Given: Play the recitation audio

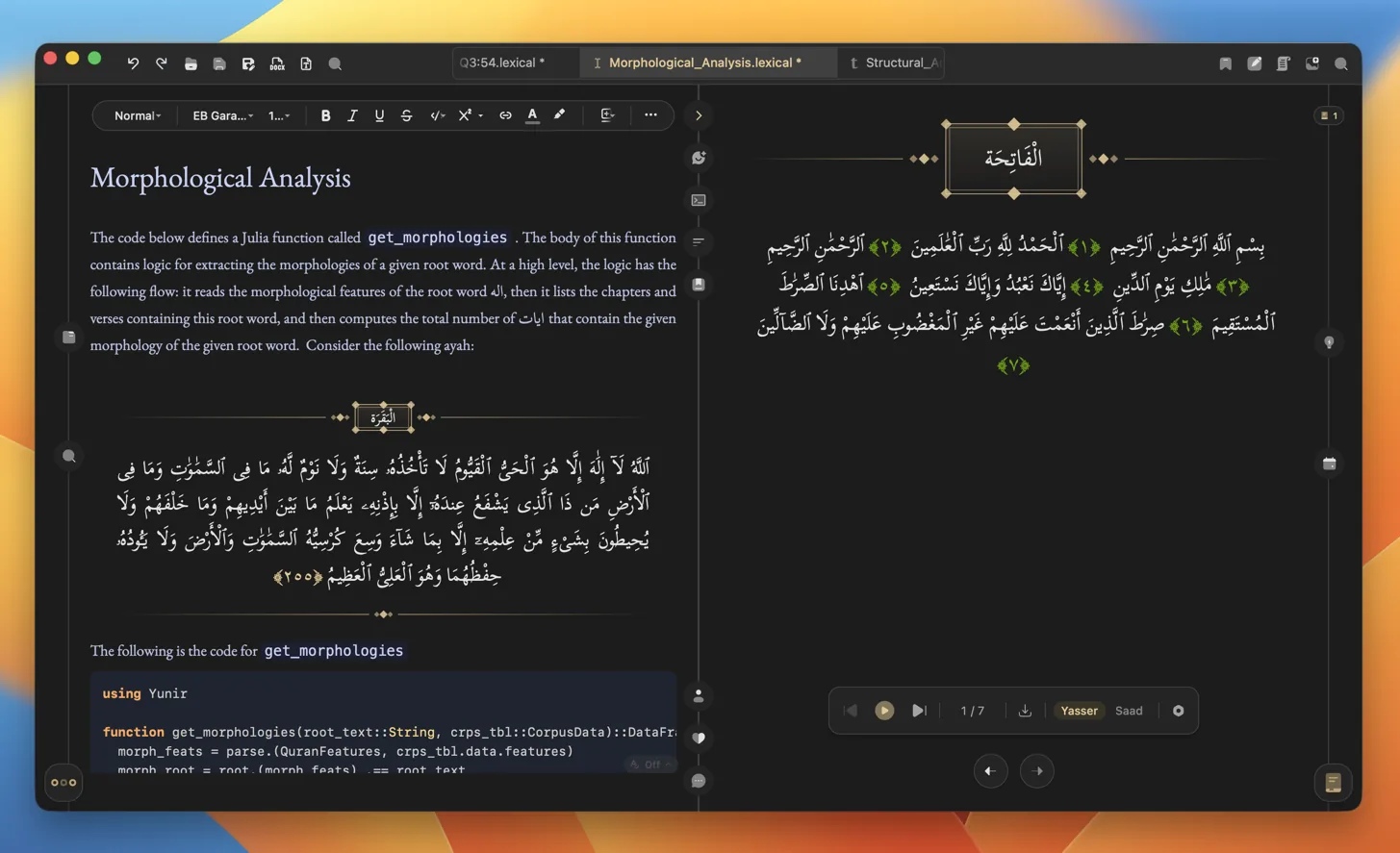Looking at the screenshot, I should [x=884, y=711].
